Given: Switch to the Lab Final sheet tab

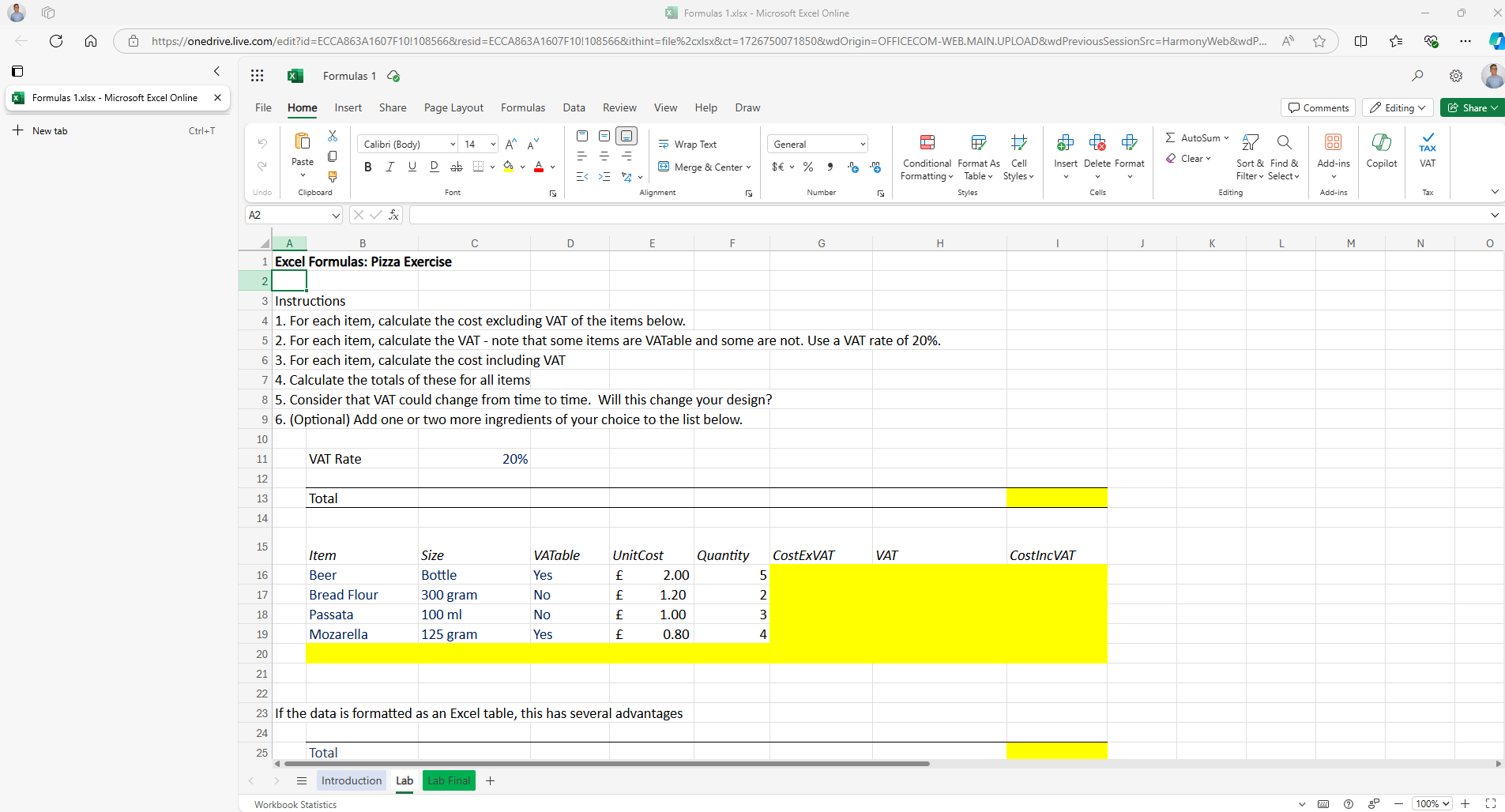Looking at the screenshot, I should (x=449, y=780).
